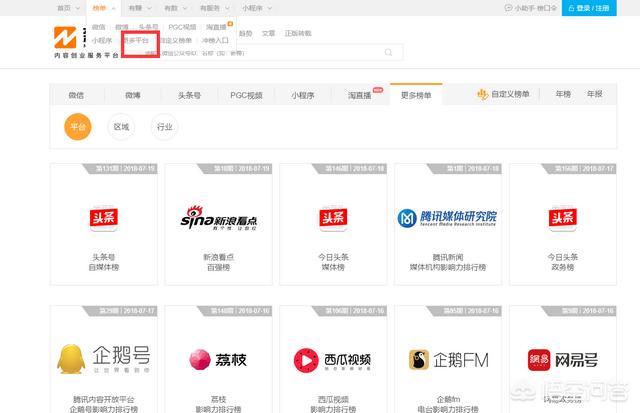Switch to the 更多榜单 tab
The height and width of the screenshot is (413, 640).
click(416, 95)
